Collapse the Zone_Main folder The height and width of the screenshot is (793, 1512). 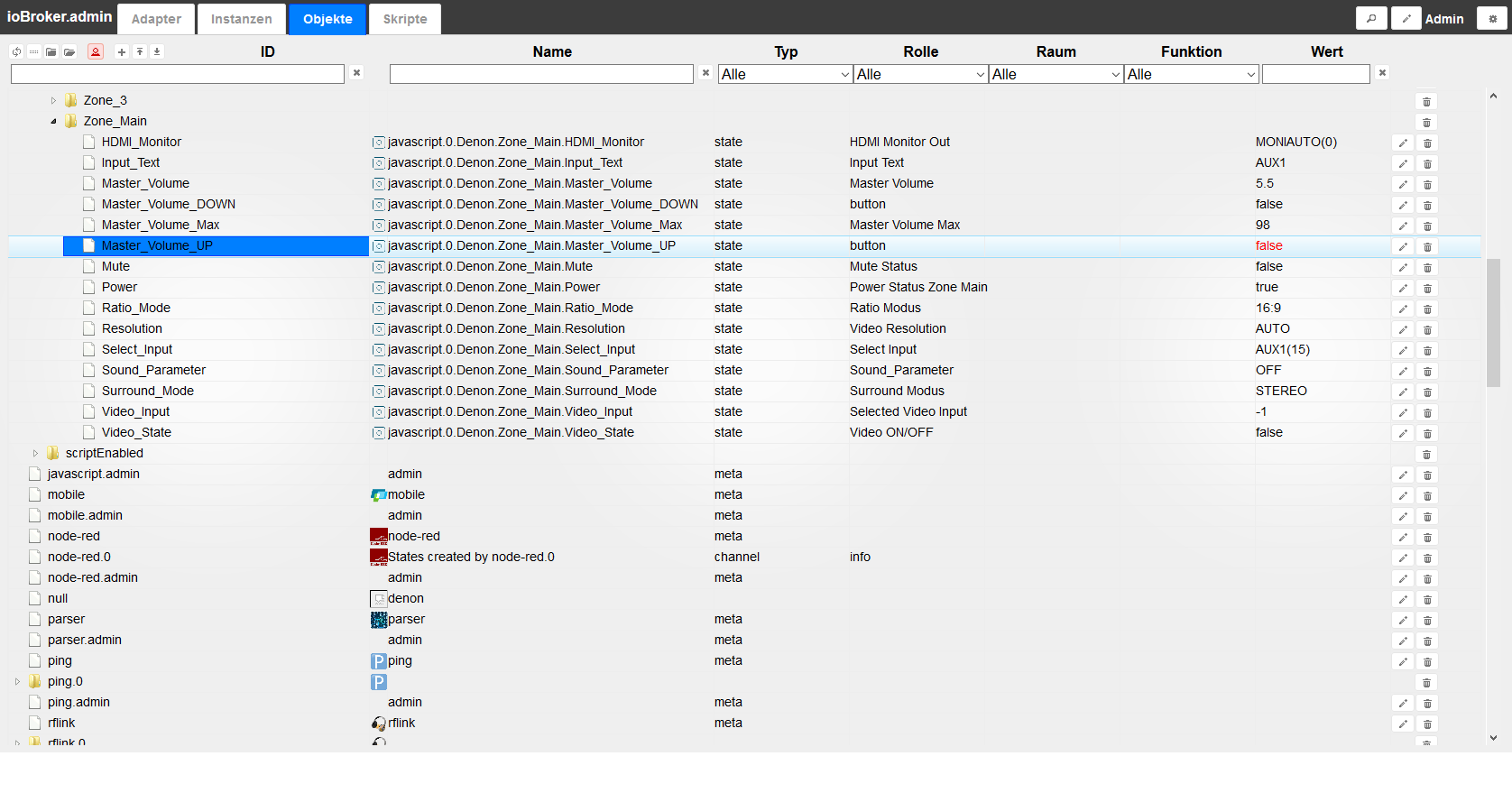coord(53,121)
